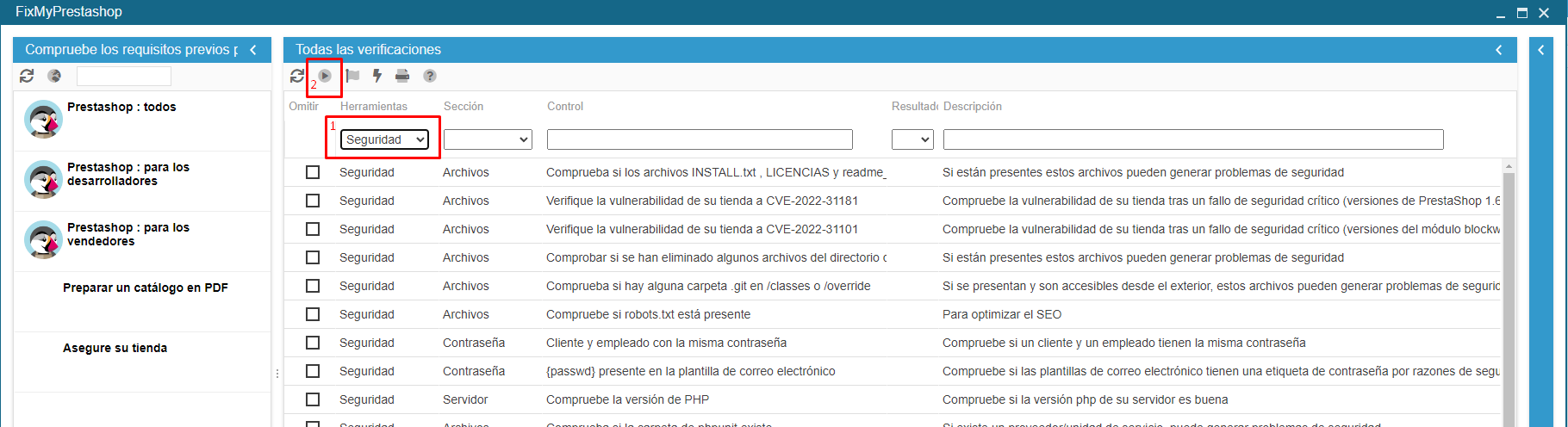
Task: Click the lightning bolt icon
Action: click(377, 76)
